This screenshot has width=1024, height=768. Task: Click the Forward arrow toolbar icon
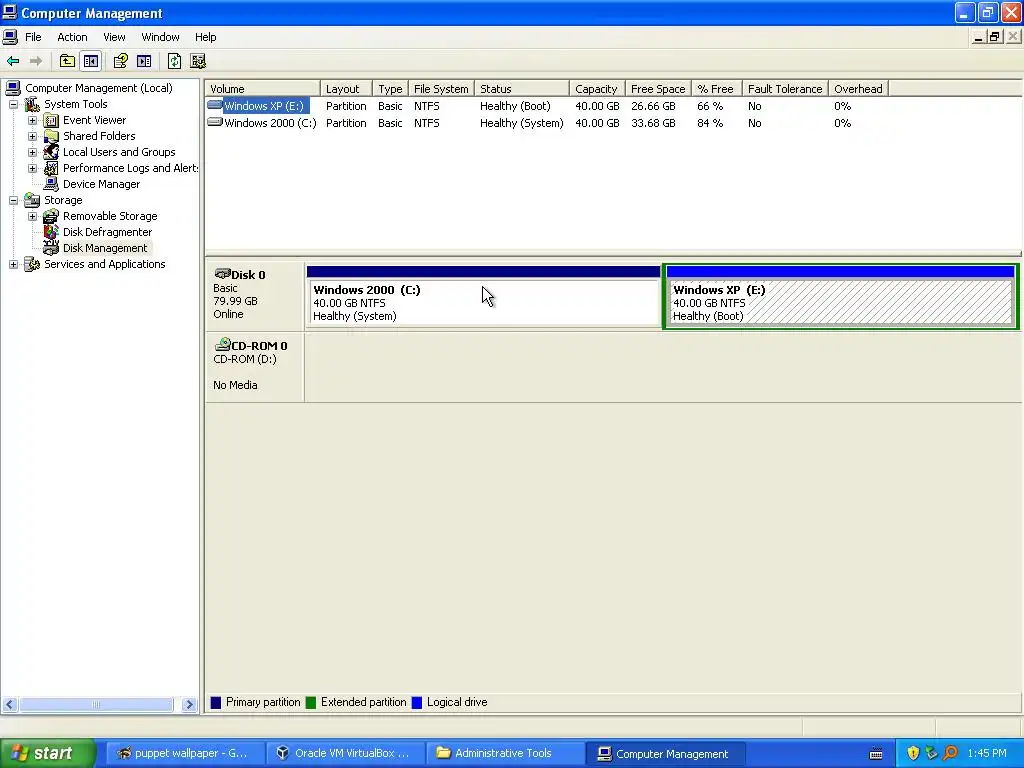(x=36, y=61)
